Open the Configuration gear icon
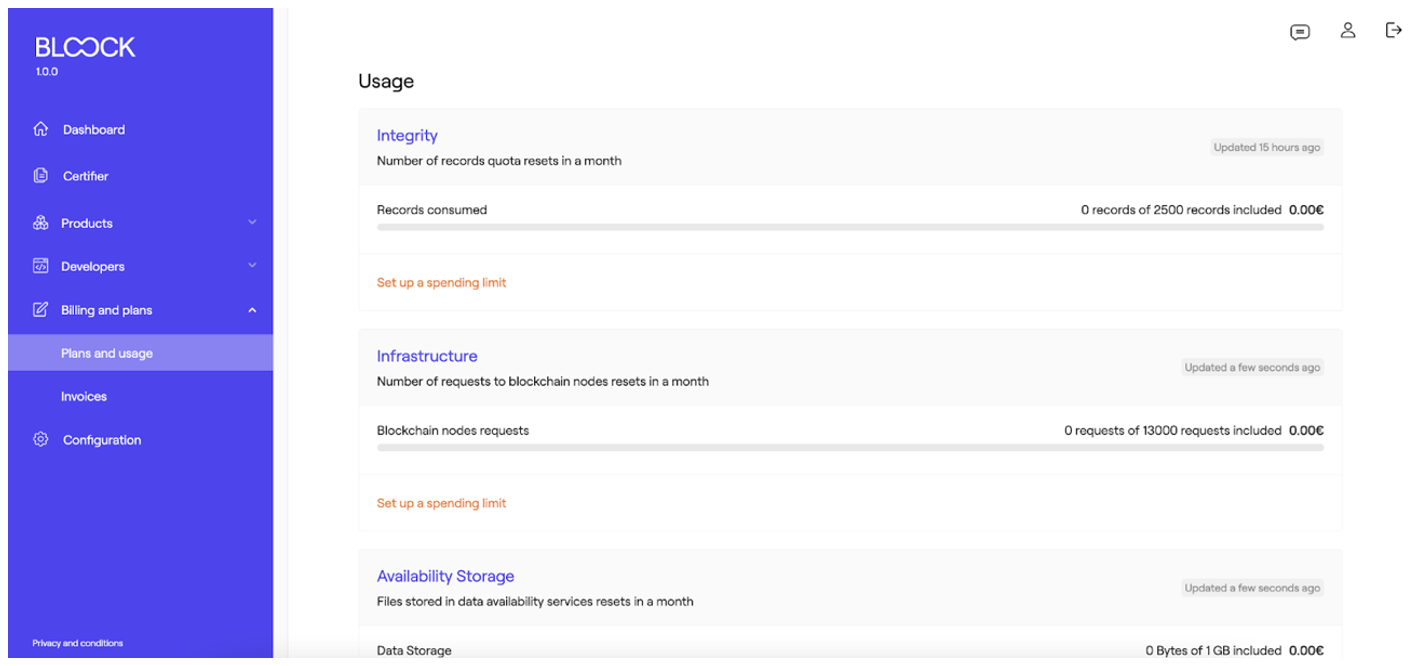Image resolution: width=1428 pixels, height=666 pixels. coord(40,440)
